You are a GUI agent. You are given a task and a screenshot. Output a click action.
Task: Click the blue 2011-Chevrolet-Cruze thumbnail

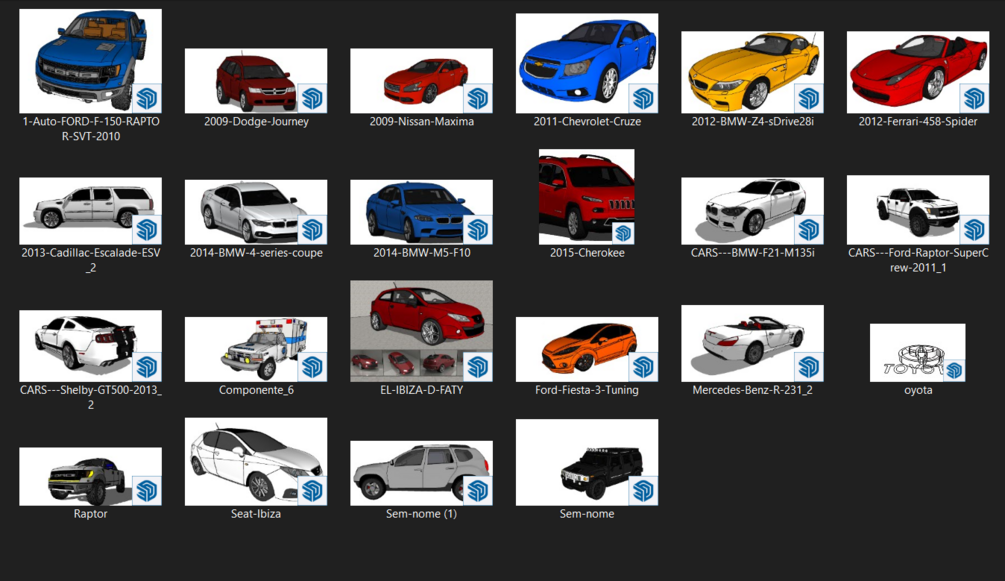[586, 63]
